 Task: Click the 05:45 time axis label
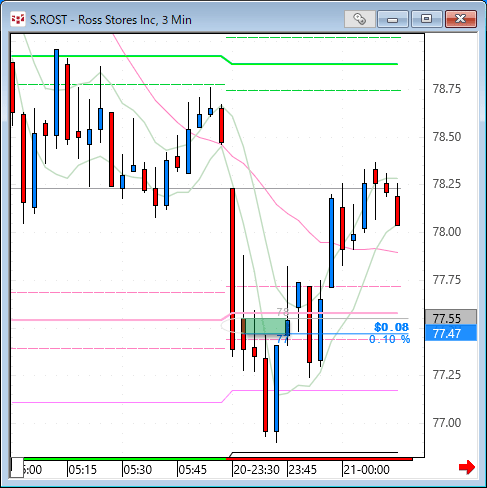tap(192, 470)
